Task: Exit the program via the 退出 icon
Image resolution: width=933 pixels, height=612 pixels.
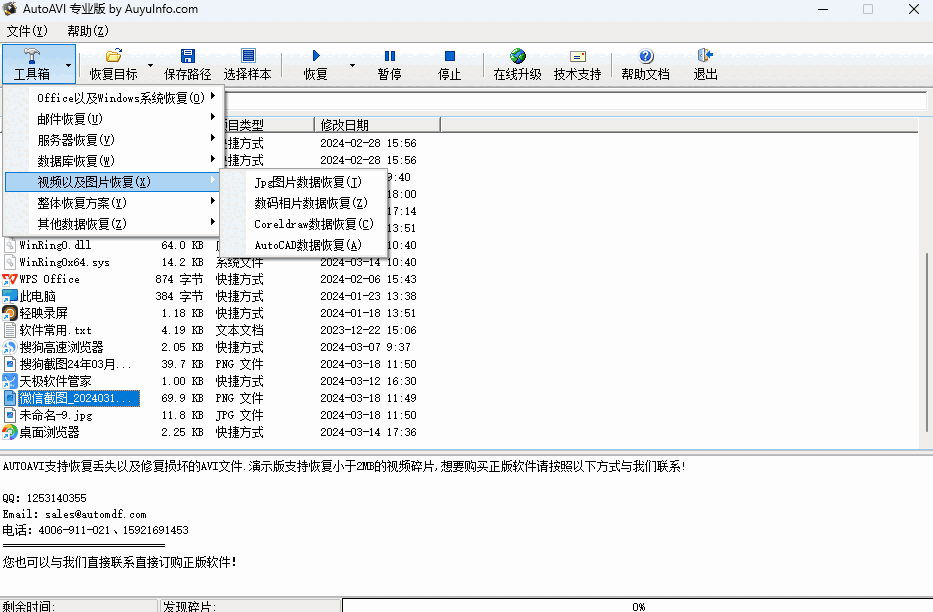Action: (x=704, y=64)
